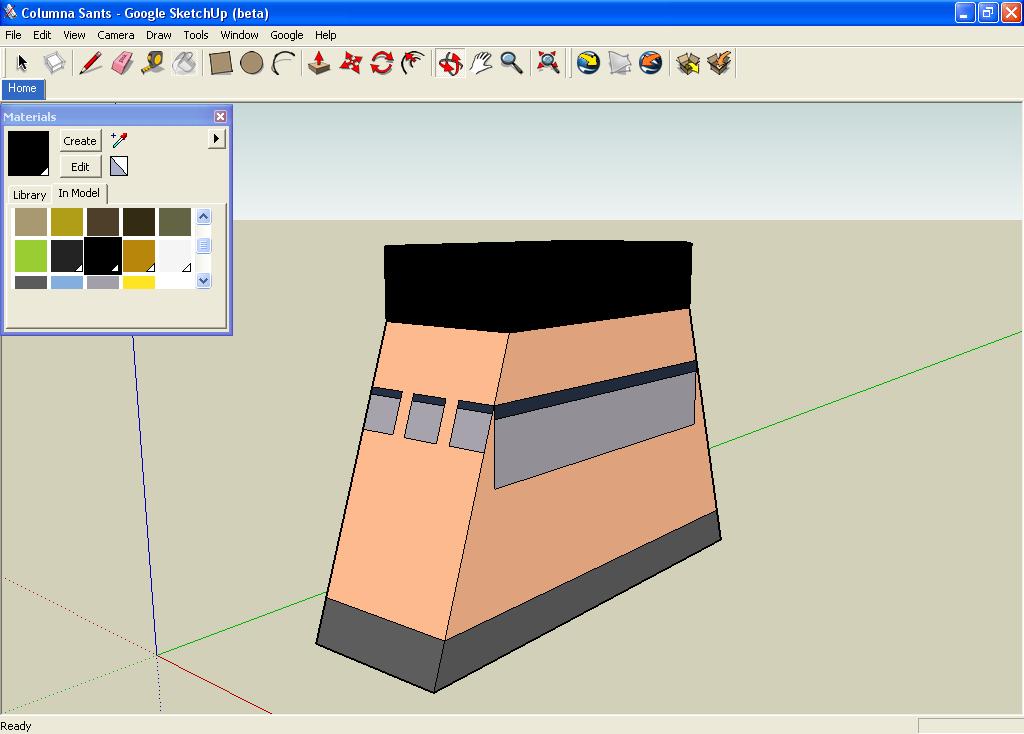Close the Materials panel
The width and height of the screenshot is (1024, 734).
coord(220,117)
